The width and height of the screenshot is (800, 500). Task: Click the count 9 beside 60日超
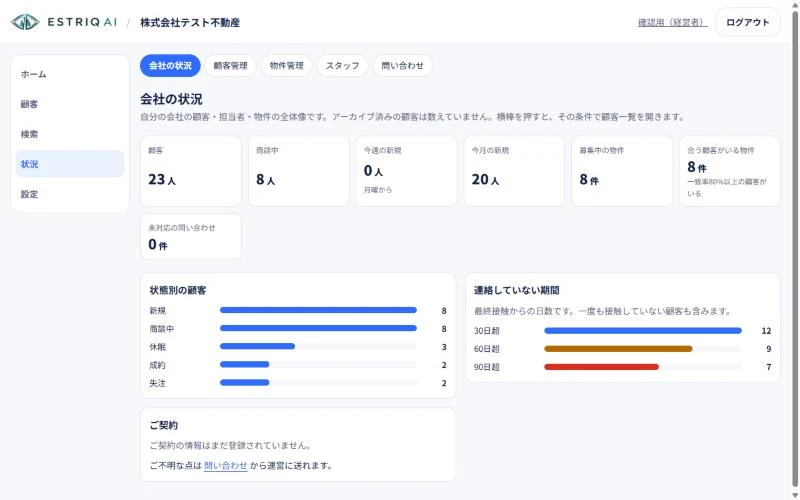[768, 349]
